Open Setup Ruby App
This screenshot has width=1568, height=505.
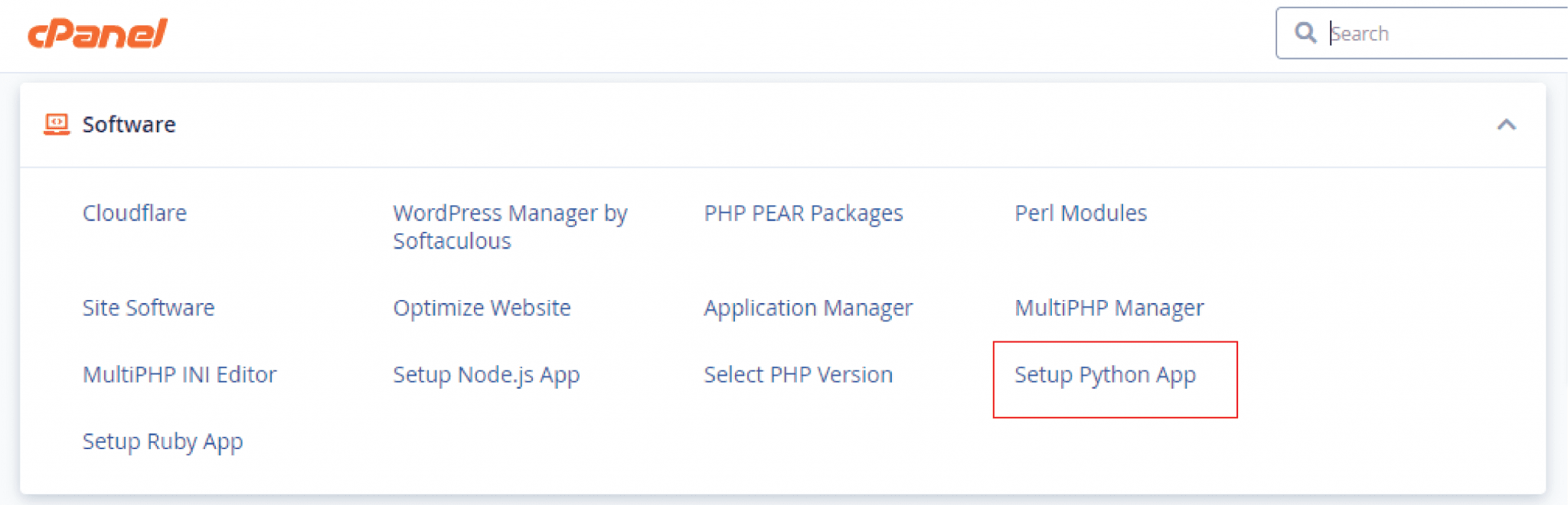coord(162,441)
